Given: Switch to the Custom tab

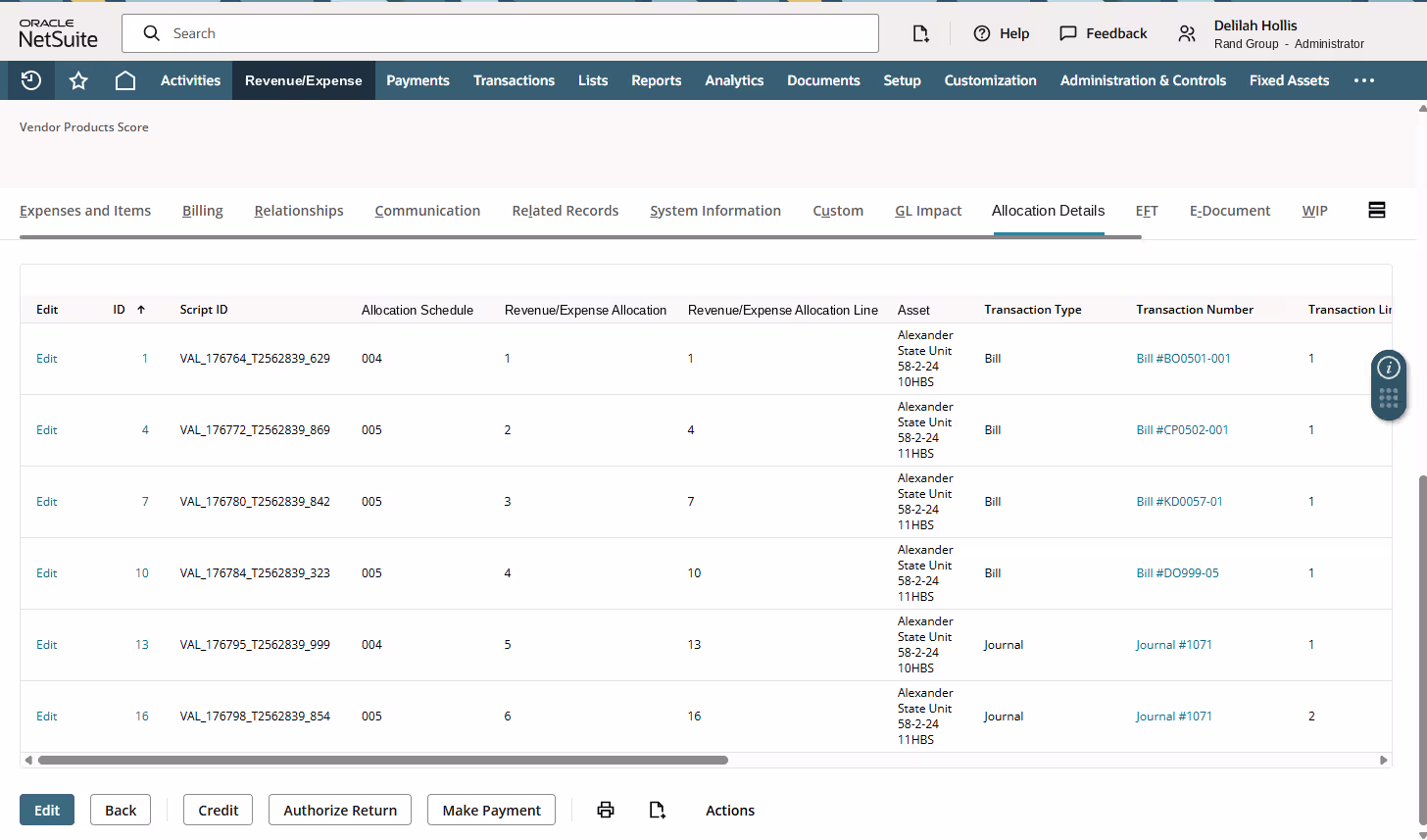Looking at the screenshot, I should tap(838, 211).
